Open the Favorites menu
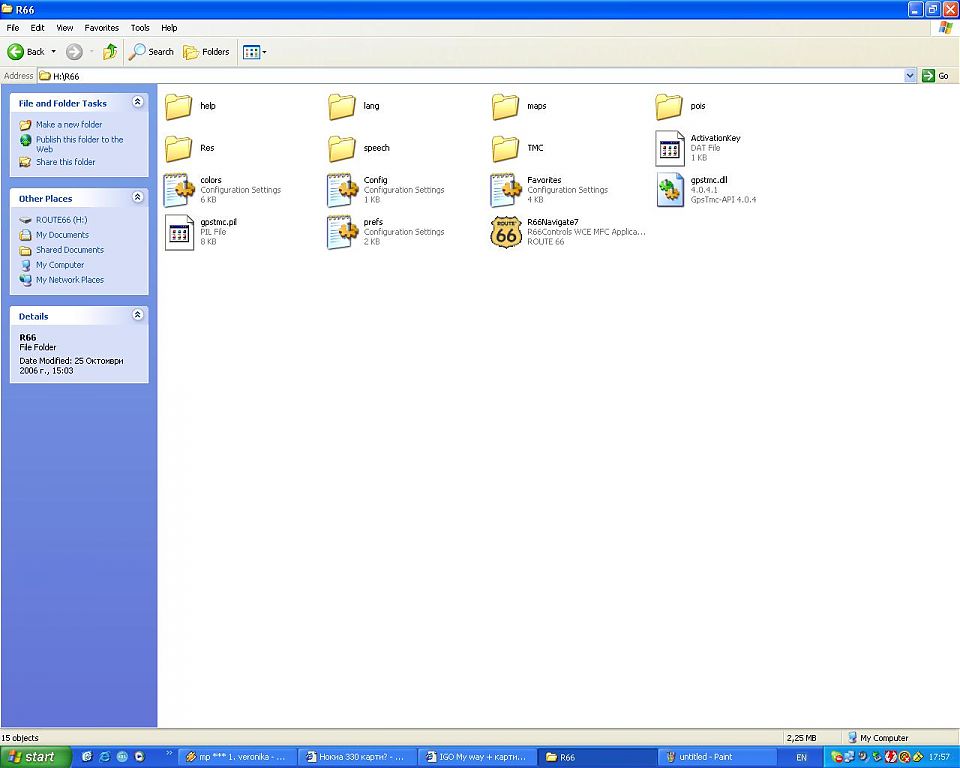 102,28
